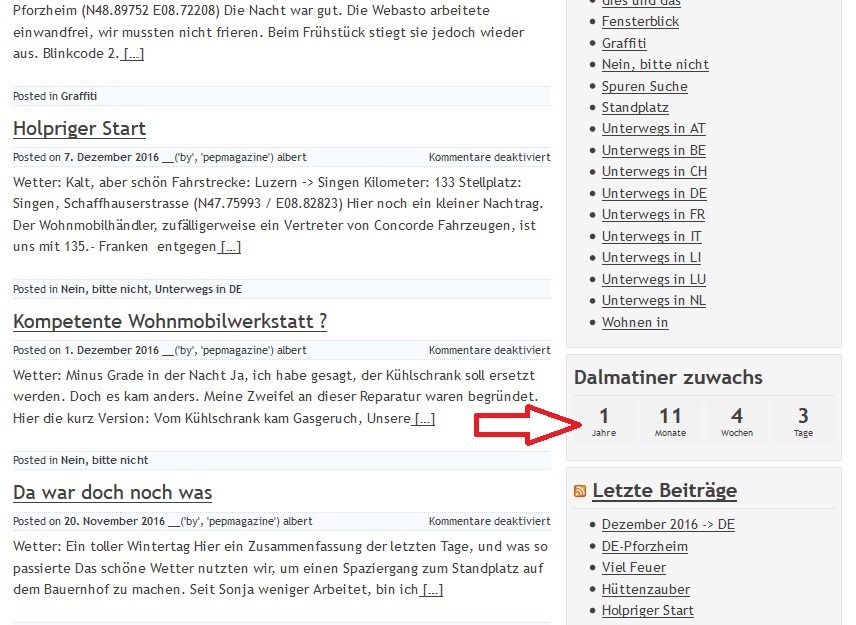Open 'Nein, bitte nicht' sidebar category
This screenshot has height=625, width=856.
(655, 64)
